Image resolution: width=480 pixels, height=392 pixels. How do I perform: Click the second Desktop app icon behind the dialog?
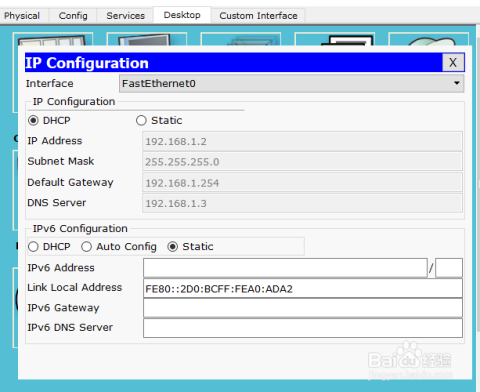pos(147,39)
